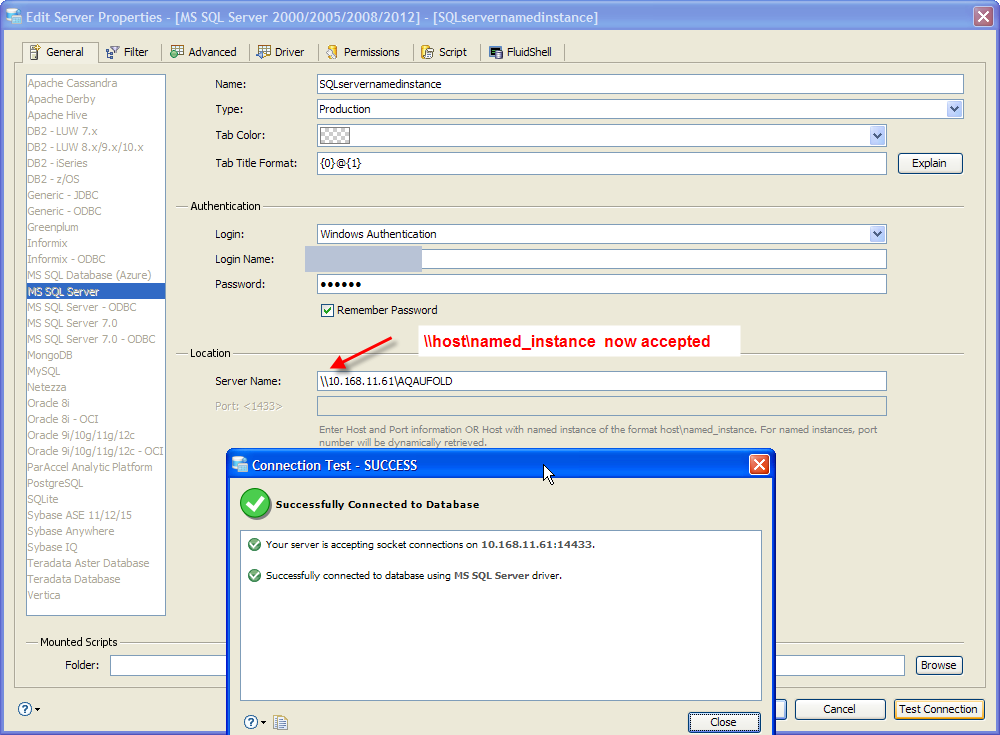Screen dimensions: 1000x735
Task: Close the Connection Test dialog with Close button
Action: point(724,722)
